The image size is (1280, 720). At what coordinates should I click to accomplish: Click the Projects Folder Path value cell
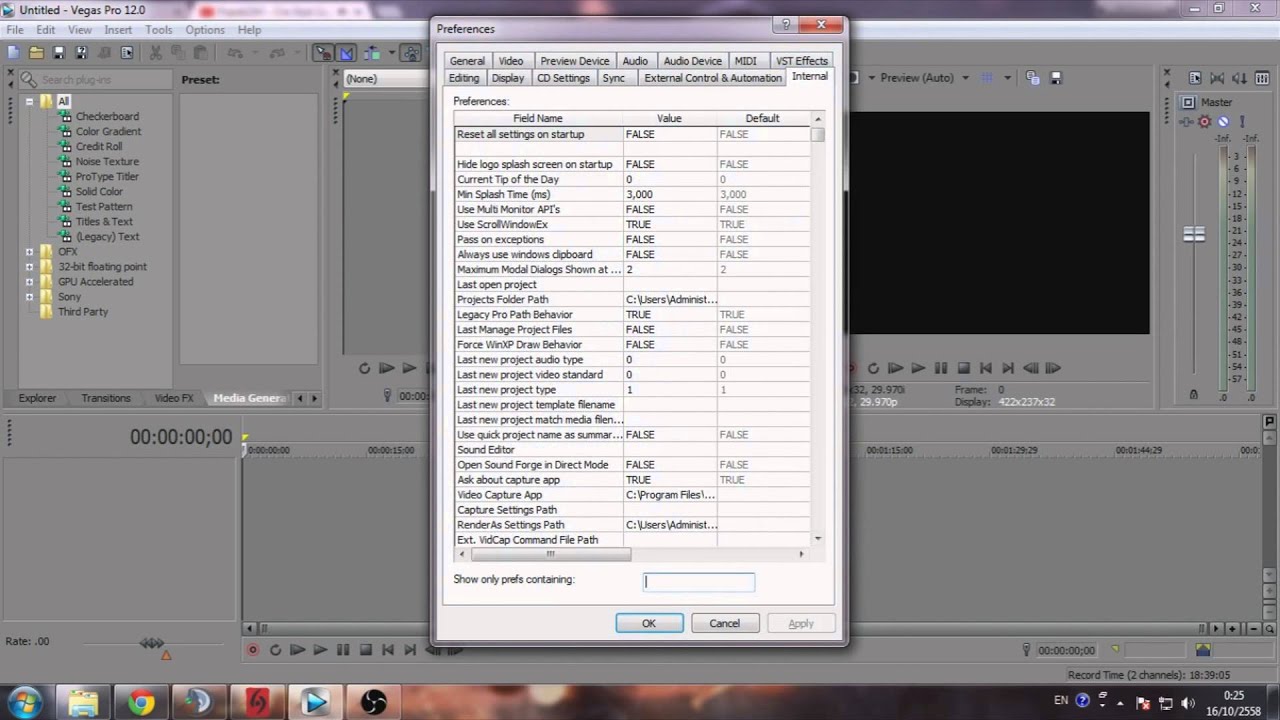coord(670,299)
